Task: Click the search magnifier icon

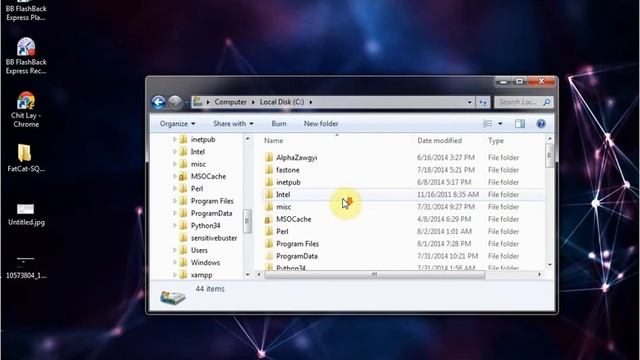Action: [x=547, y=102]
